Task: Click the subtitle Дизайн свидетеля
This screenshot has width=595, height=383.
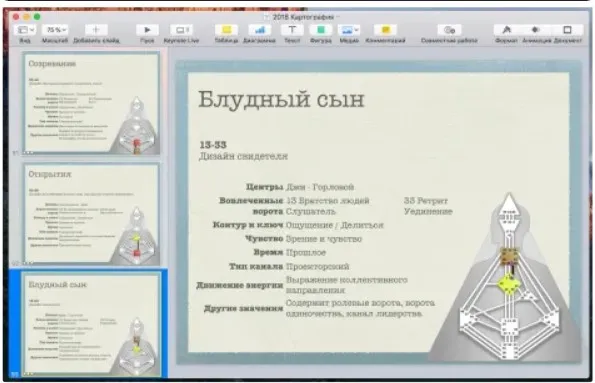Action: click(x=243, y=156)
